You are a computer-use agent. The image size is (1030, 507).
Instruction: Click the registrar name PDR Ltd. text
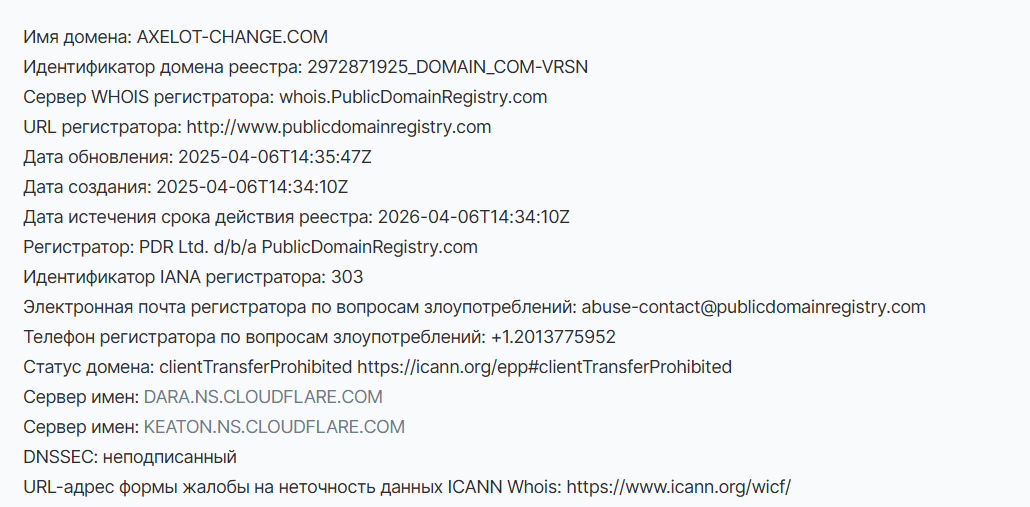coord(174,247)
